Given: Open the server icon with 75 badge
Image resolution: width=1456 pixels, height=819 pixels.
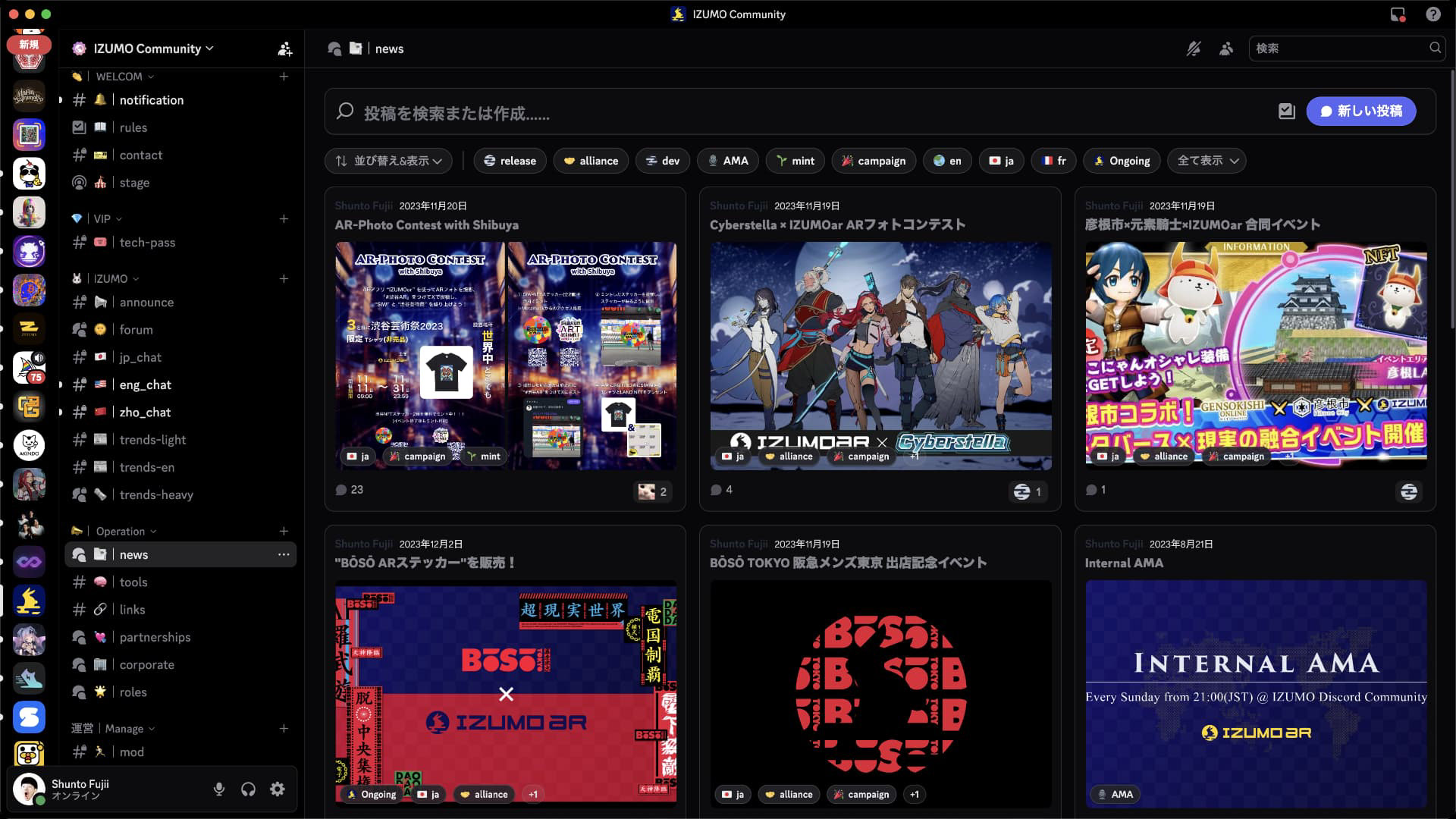Looking at the screenshot, I should coord(29,367).
